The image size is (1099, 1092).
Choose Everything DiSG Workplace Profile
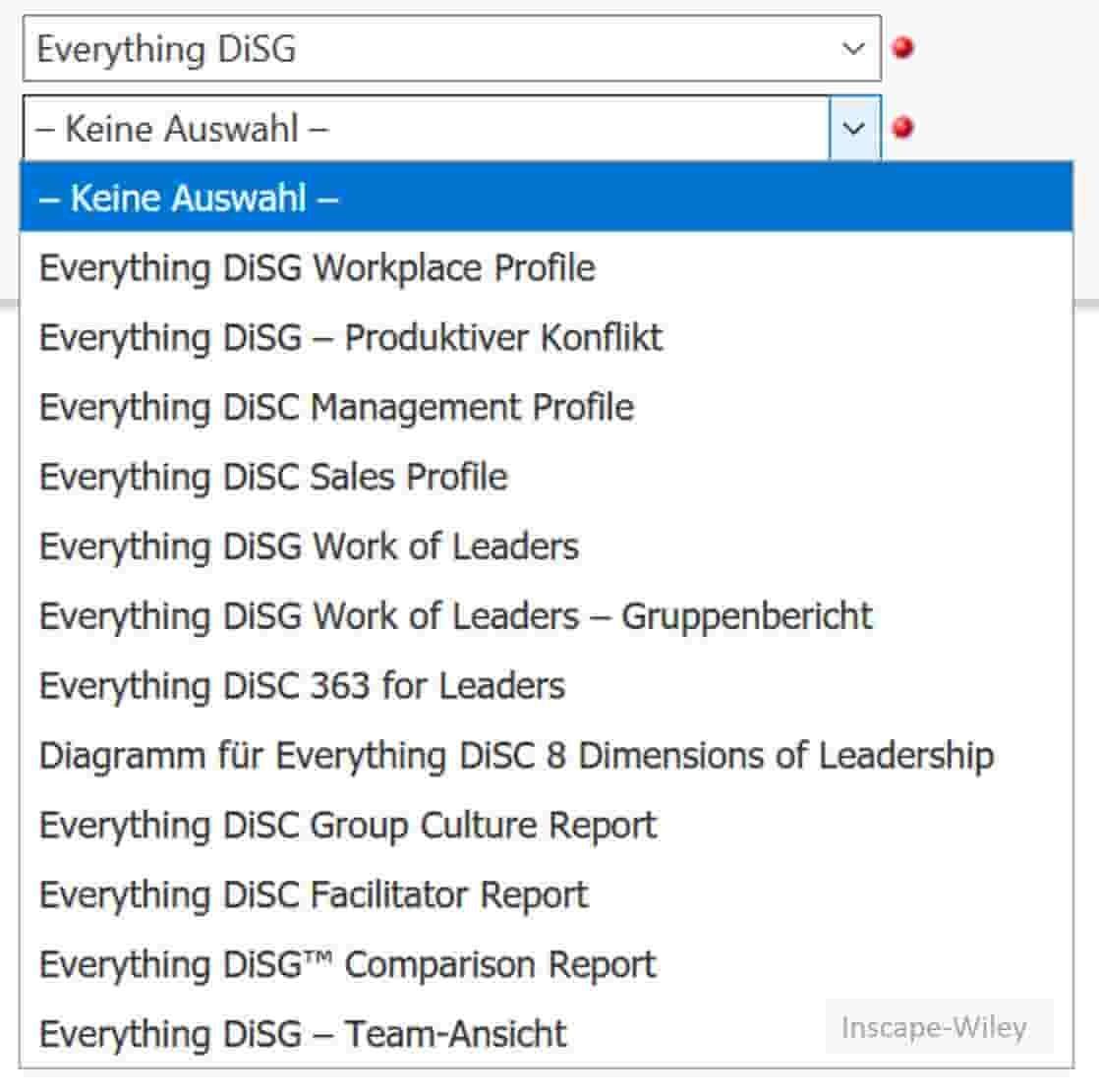tap(317, 268)
